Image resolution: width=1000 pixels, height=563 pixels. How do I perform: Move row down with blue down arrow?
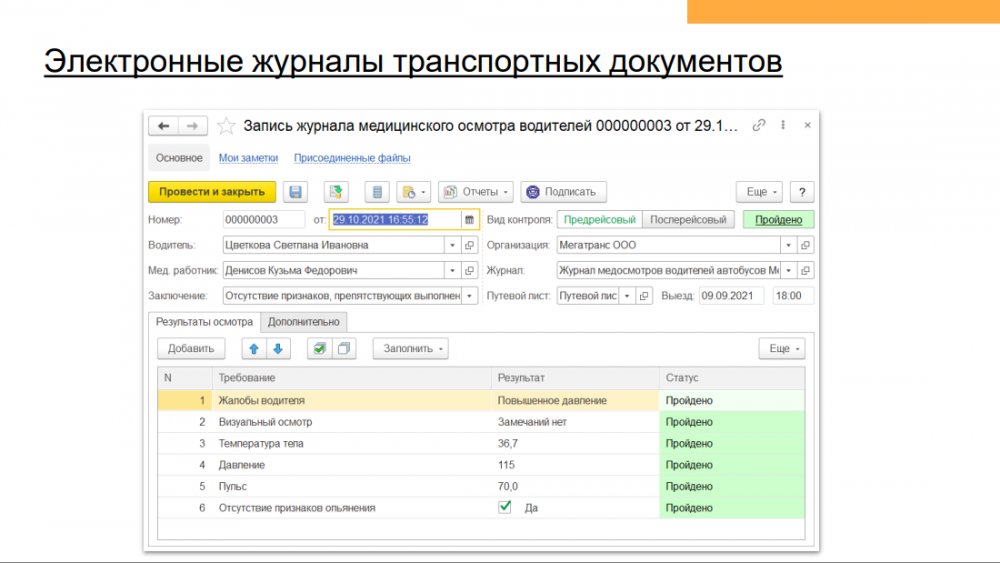tap(277, 349)
